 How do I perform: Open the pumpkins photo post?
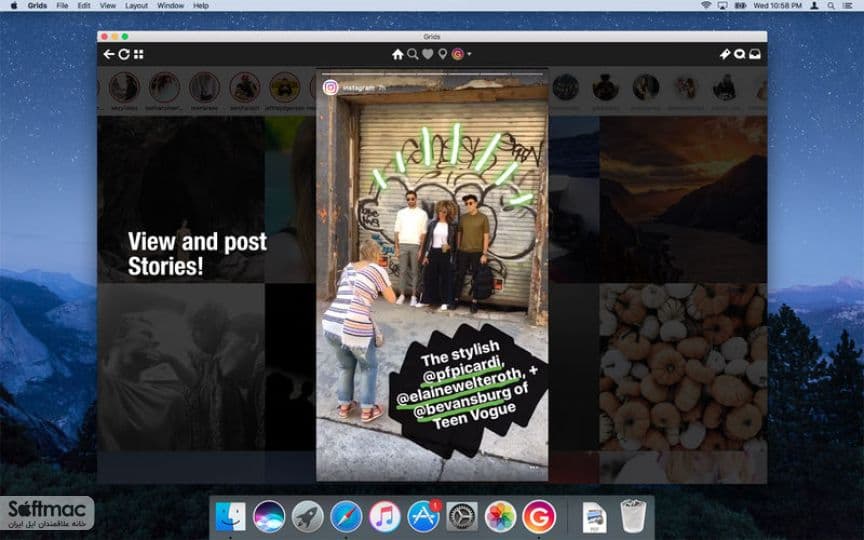[683, 366]
